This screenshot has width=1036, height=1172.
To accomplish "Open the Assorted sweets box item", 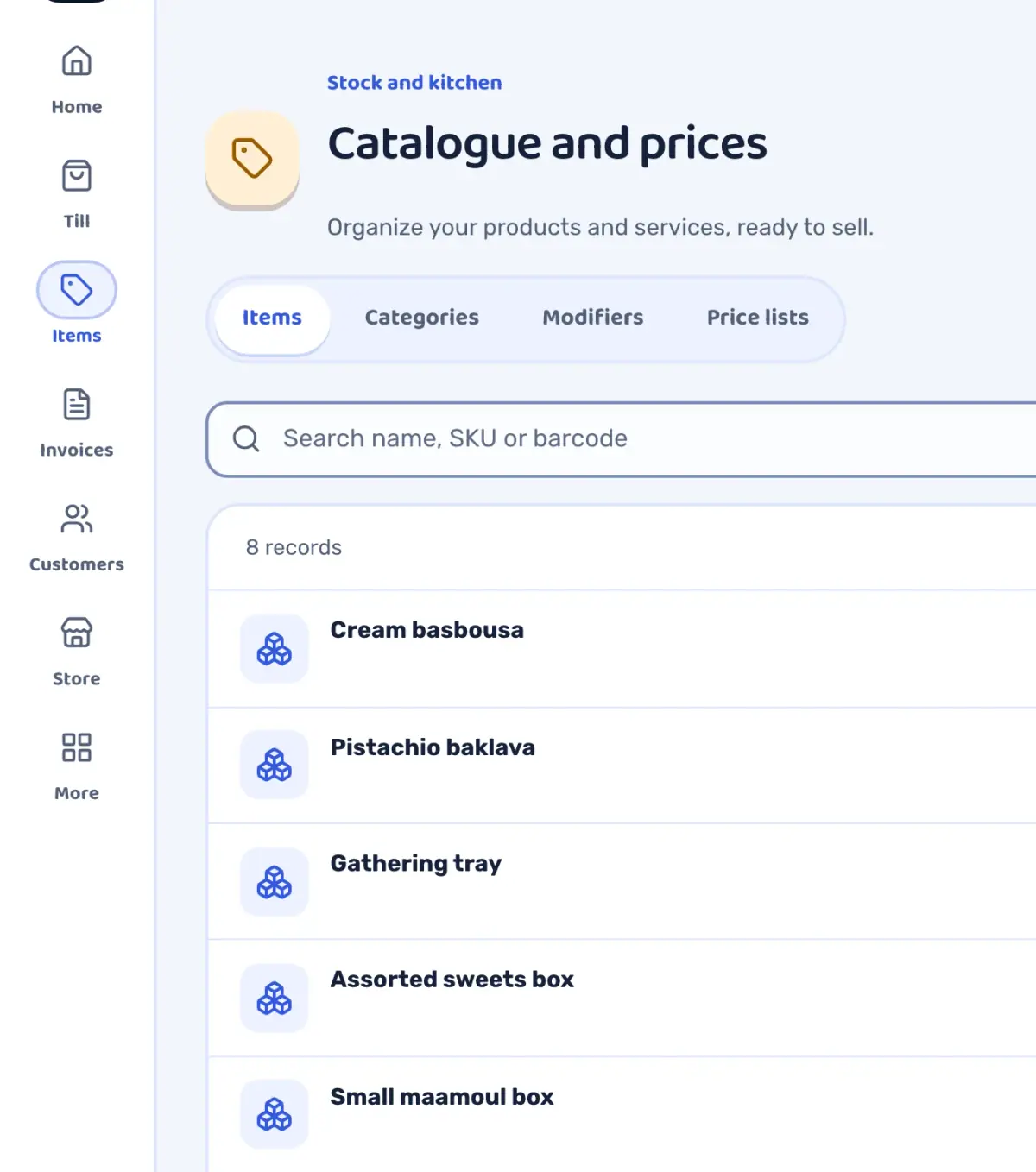I will pyautogui.click(x=622, y=999).
